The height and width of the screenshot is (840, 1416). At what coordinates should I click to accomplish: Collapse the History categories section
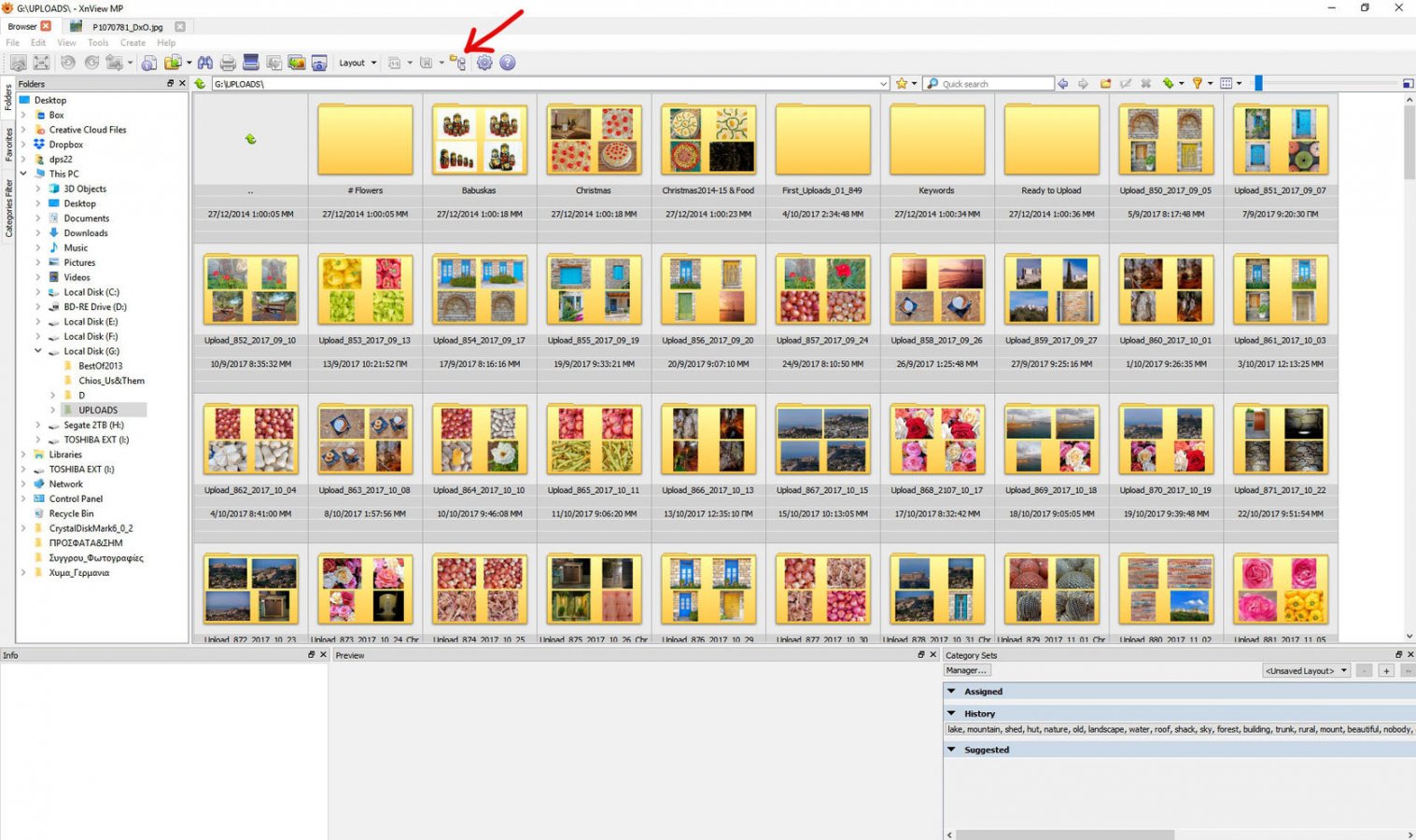(x=951, y=713)
